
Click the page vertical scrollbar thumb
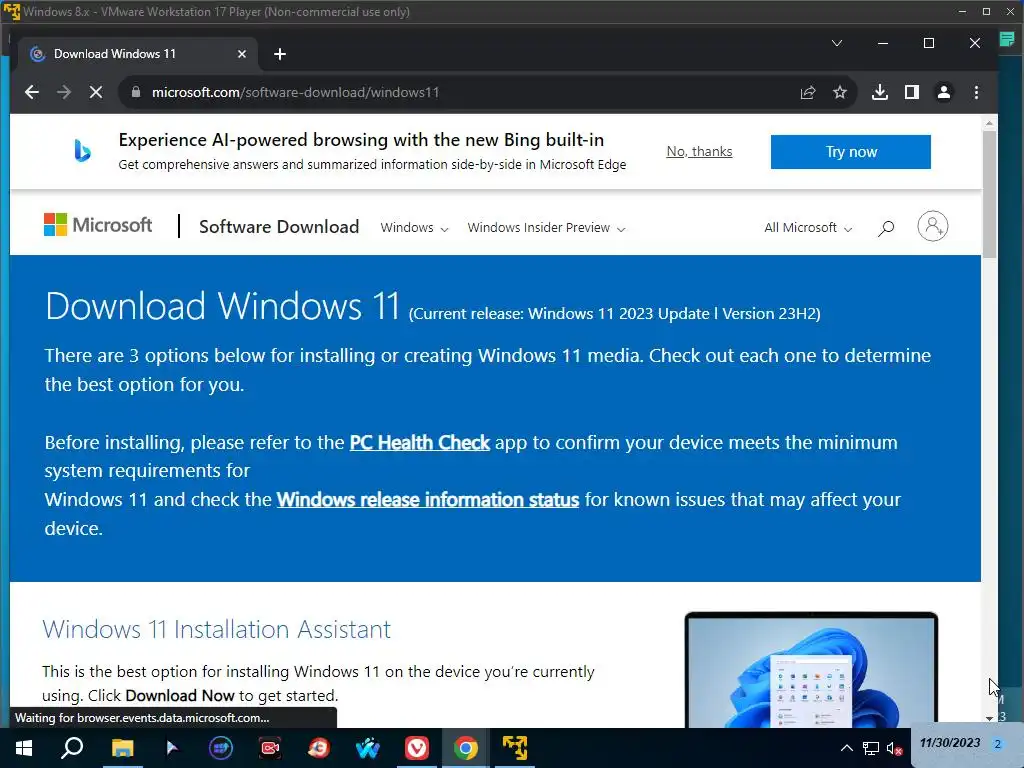click(x=989, y=194)
